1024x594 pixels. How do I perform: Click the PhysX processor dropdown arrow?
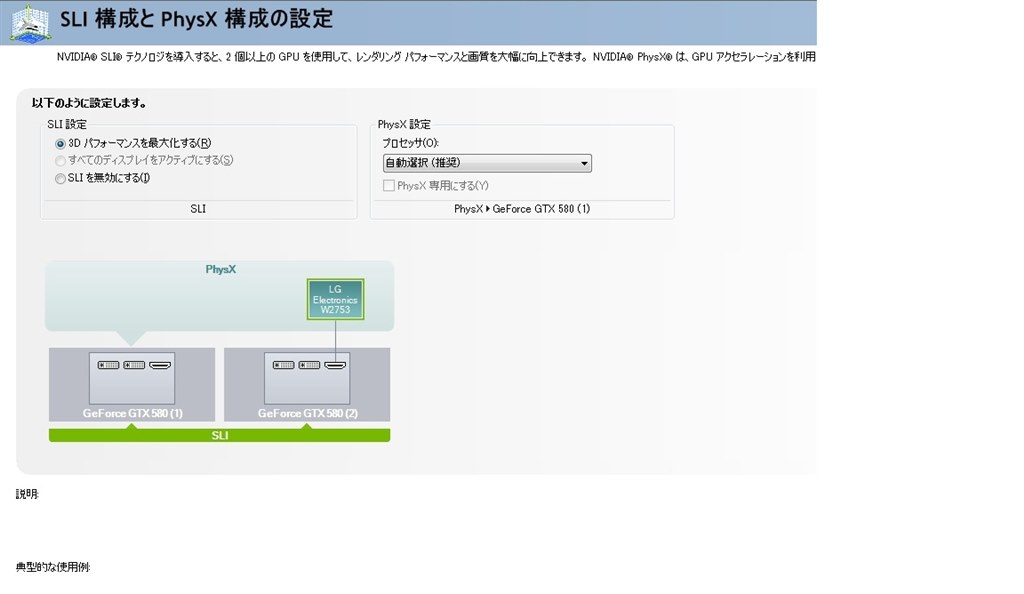[x=584, y=163]
